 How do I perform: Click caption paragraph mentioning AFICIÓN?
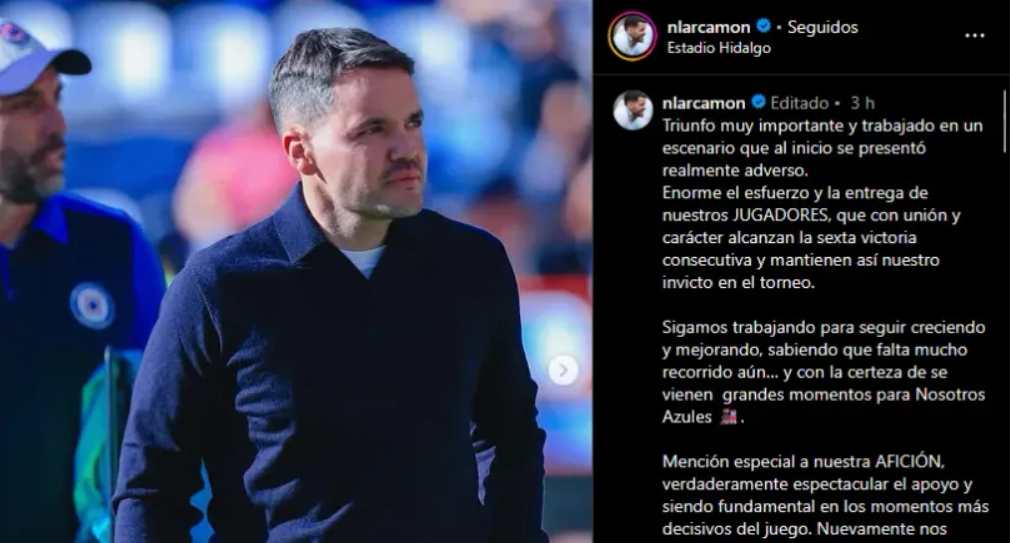824,495
